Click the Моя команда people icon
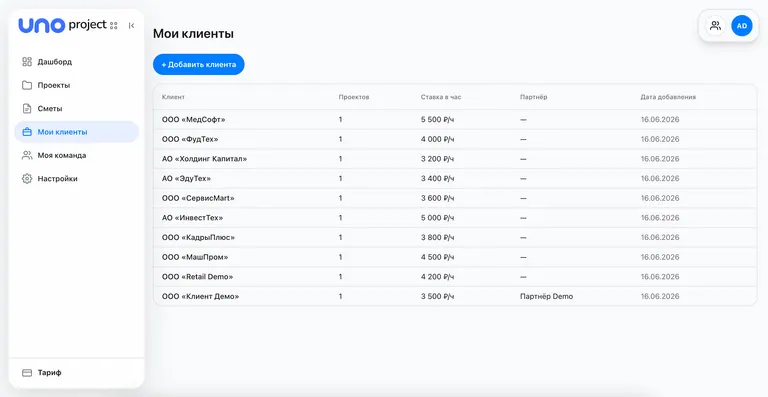Viewport: 768px width, 397px height. tap(27, 155)
